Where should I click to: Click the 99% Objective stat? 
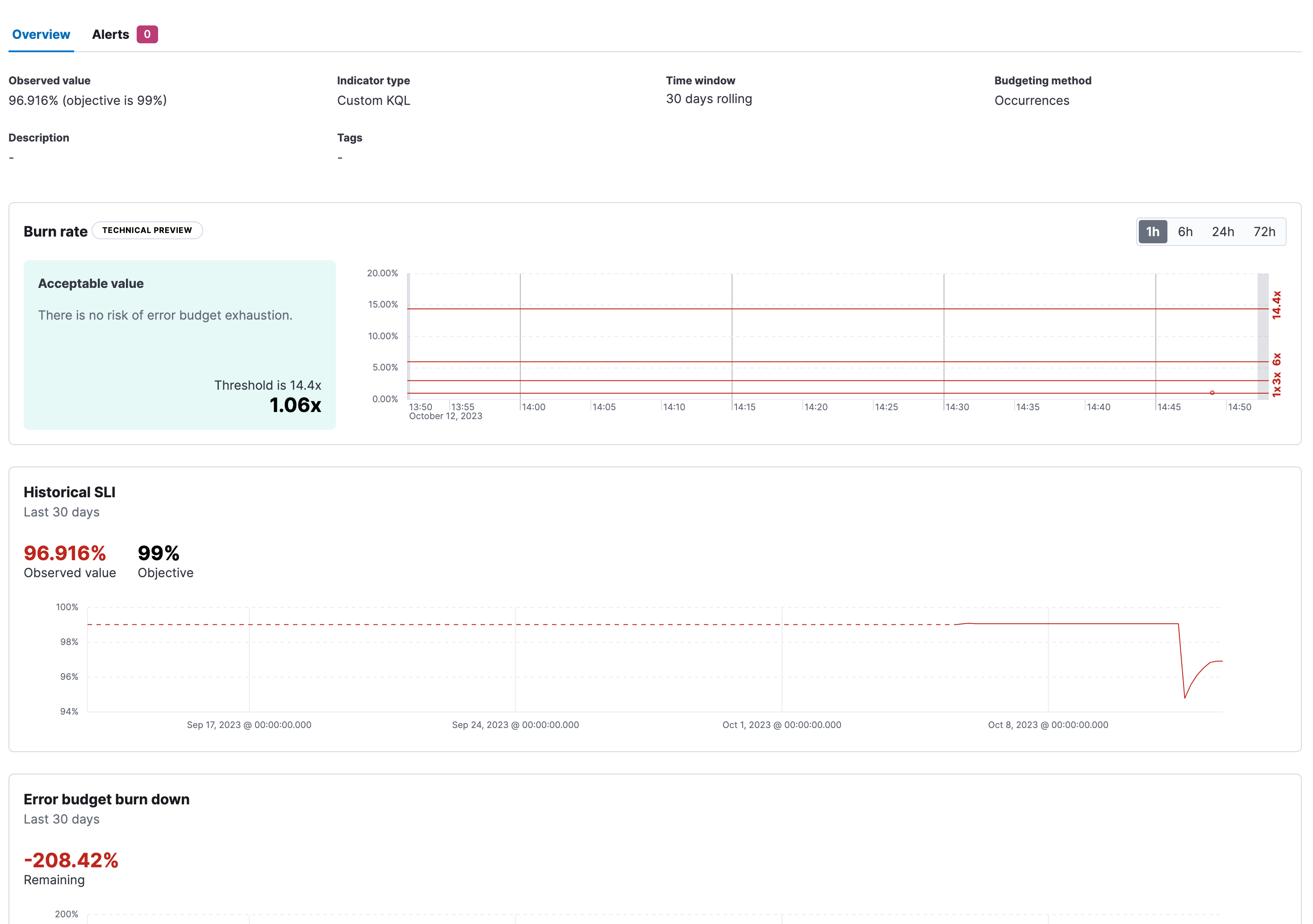click(159, 553)
